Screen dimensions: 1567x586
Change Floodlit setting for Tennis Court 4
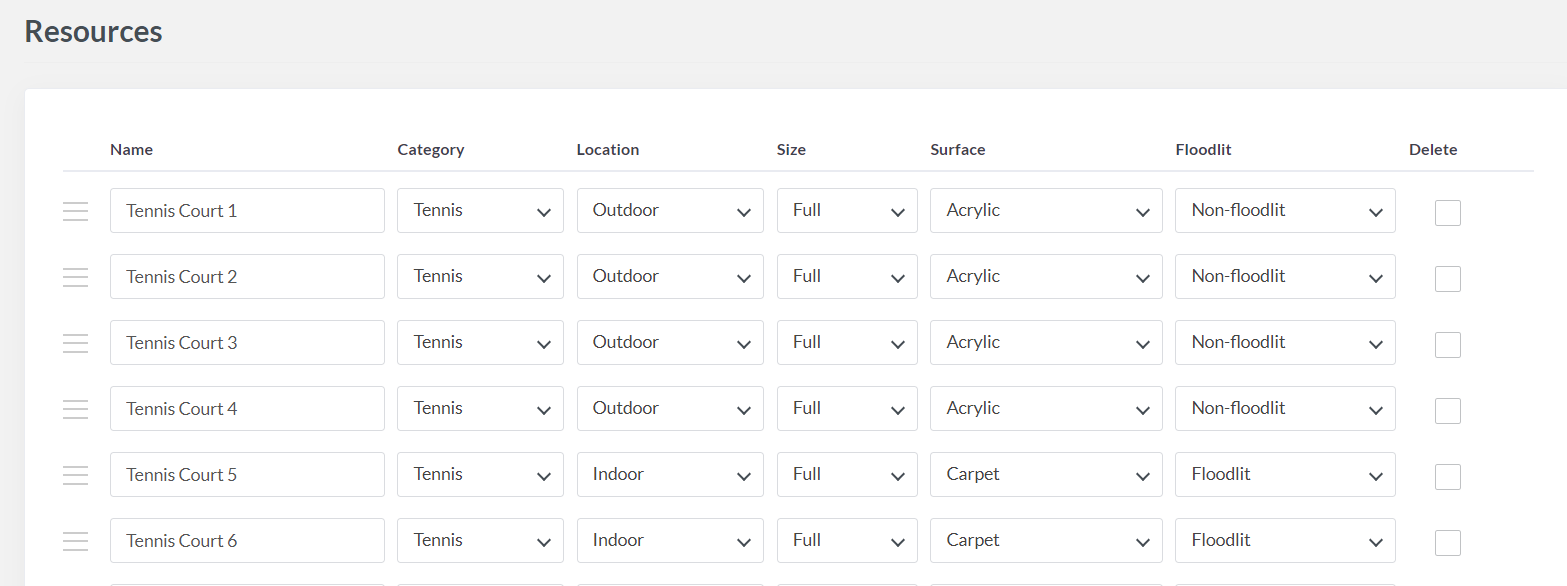pyautogui.click(x=1284, y=409)
